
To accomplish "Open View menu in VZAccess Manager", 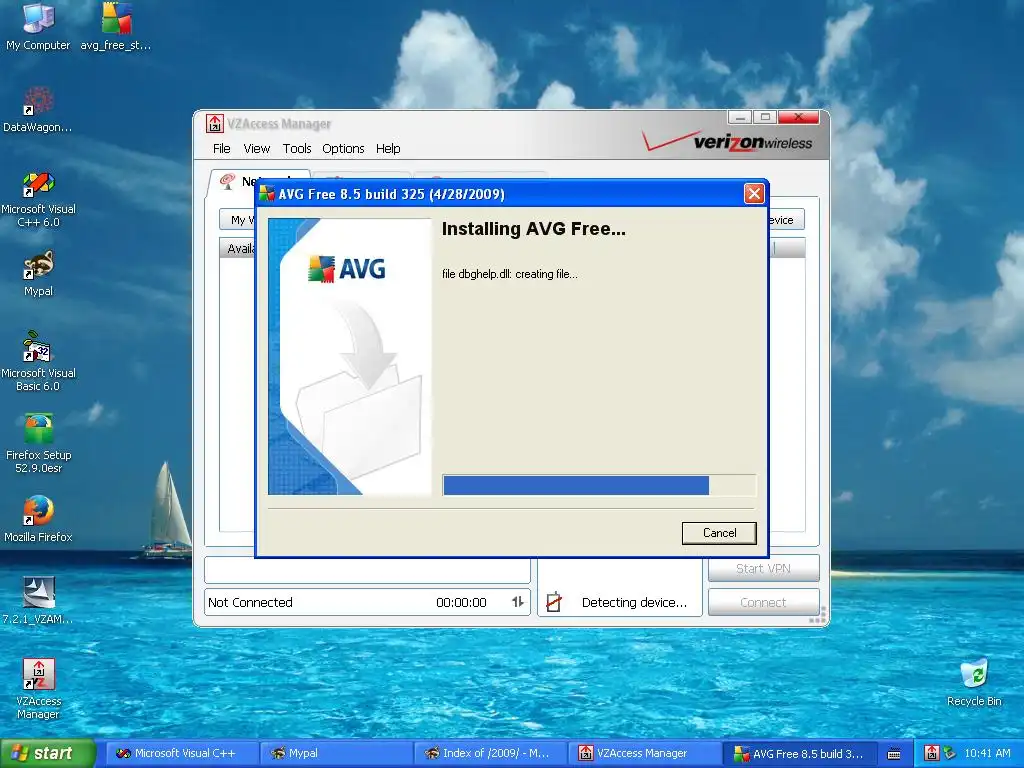I will click(x=257, y=148).
